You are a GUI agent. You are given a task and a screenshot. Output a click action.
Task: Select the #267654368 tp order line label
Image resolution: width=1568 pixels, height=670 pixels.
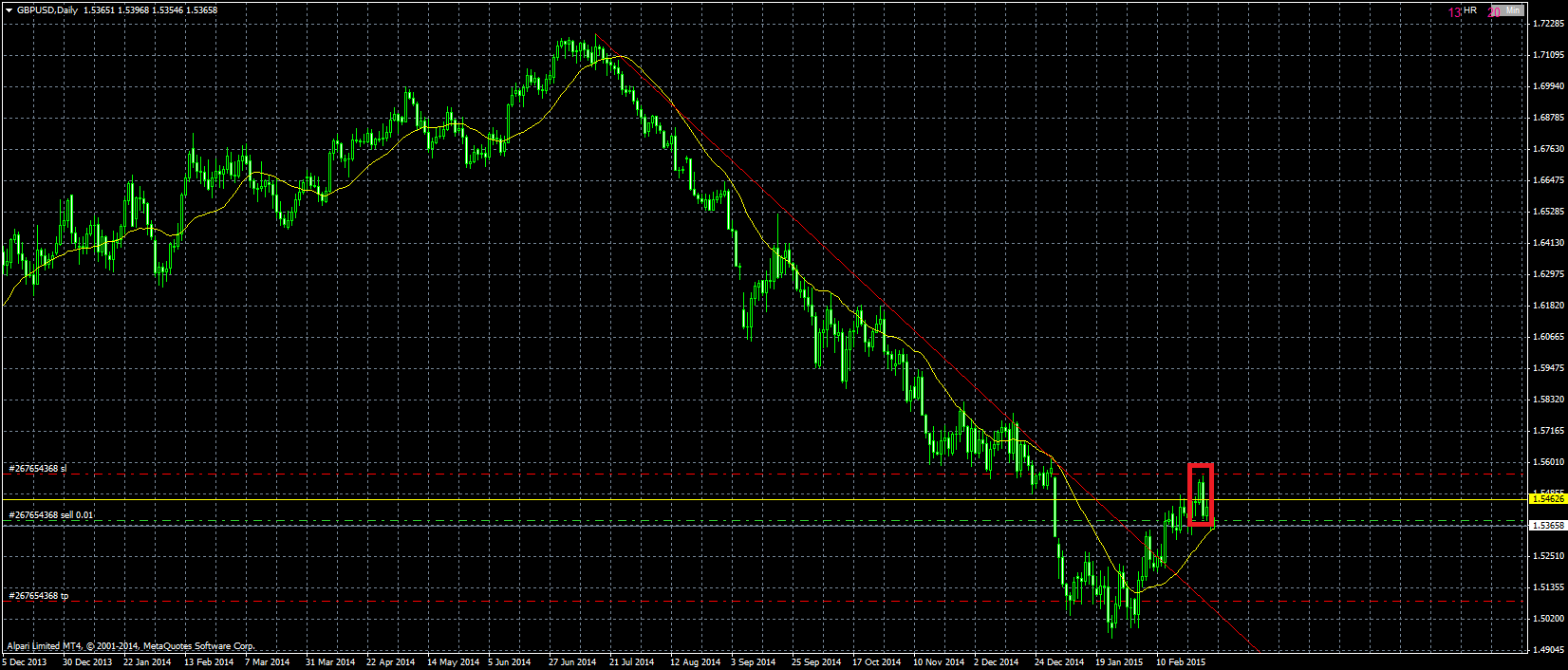pyautogui.click(x=38, y=596)
